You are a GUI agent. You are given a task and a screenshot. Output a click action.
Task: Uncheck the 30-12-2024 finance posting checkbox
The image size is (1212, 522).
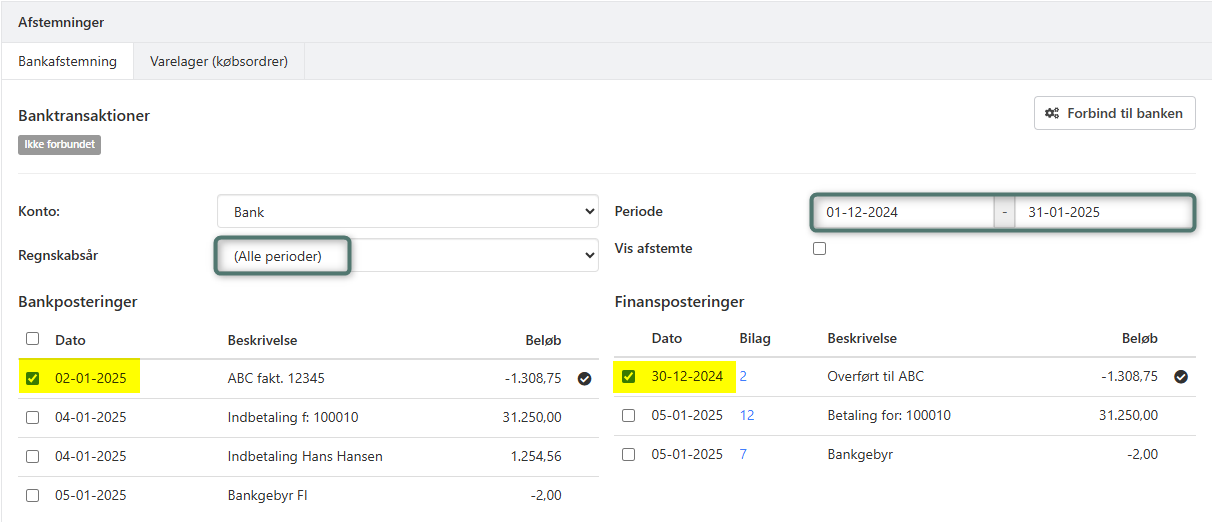click(x=629, y=377)
